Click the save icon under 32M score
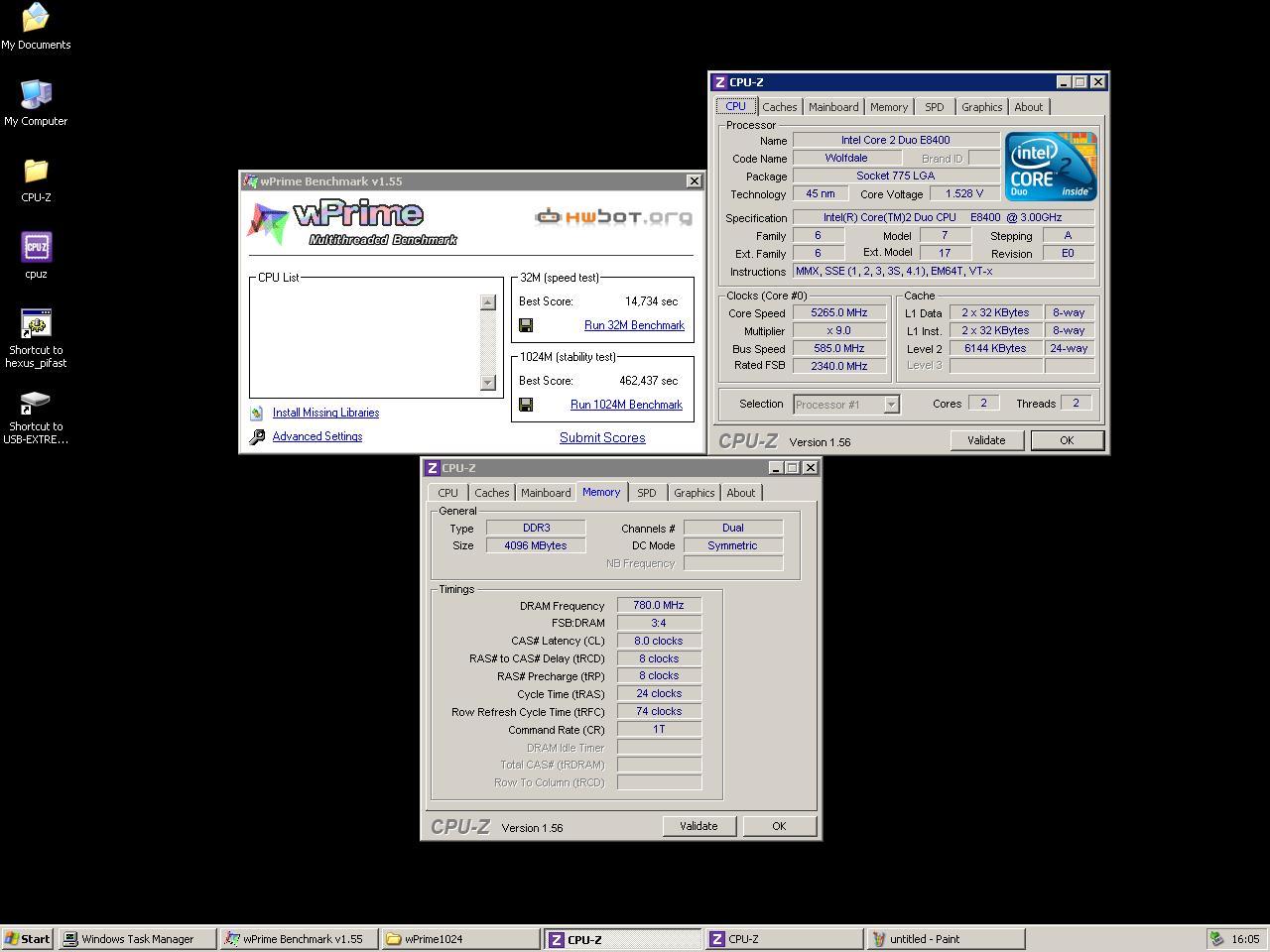This screenshot has width=1270, height=952. tap(526, 325)
